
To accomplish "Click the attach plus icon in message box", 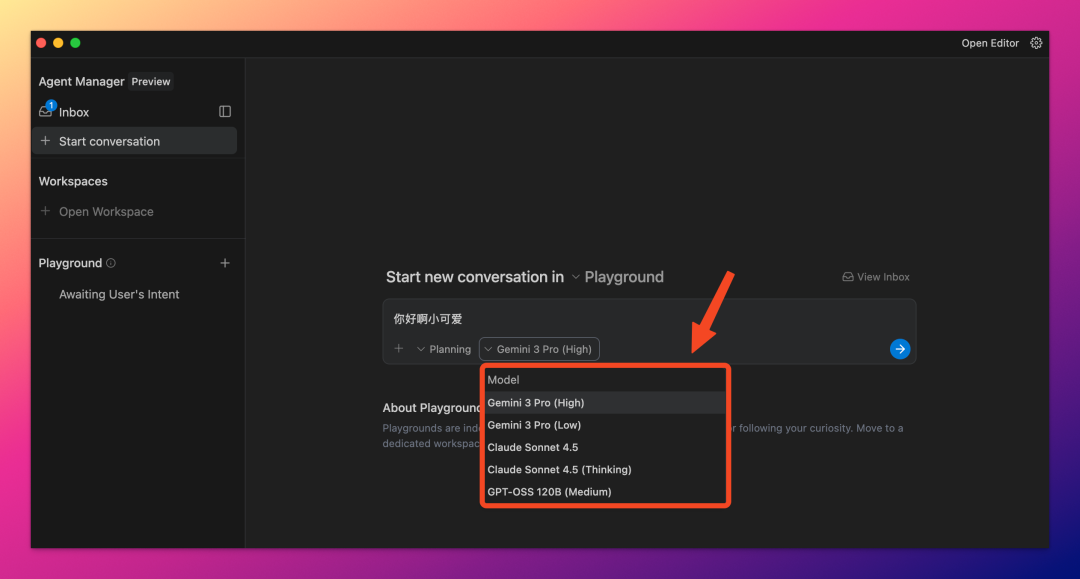I will coord(398,348).
